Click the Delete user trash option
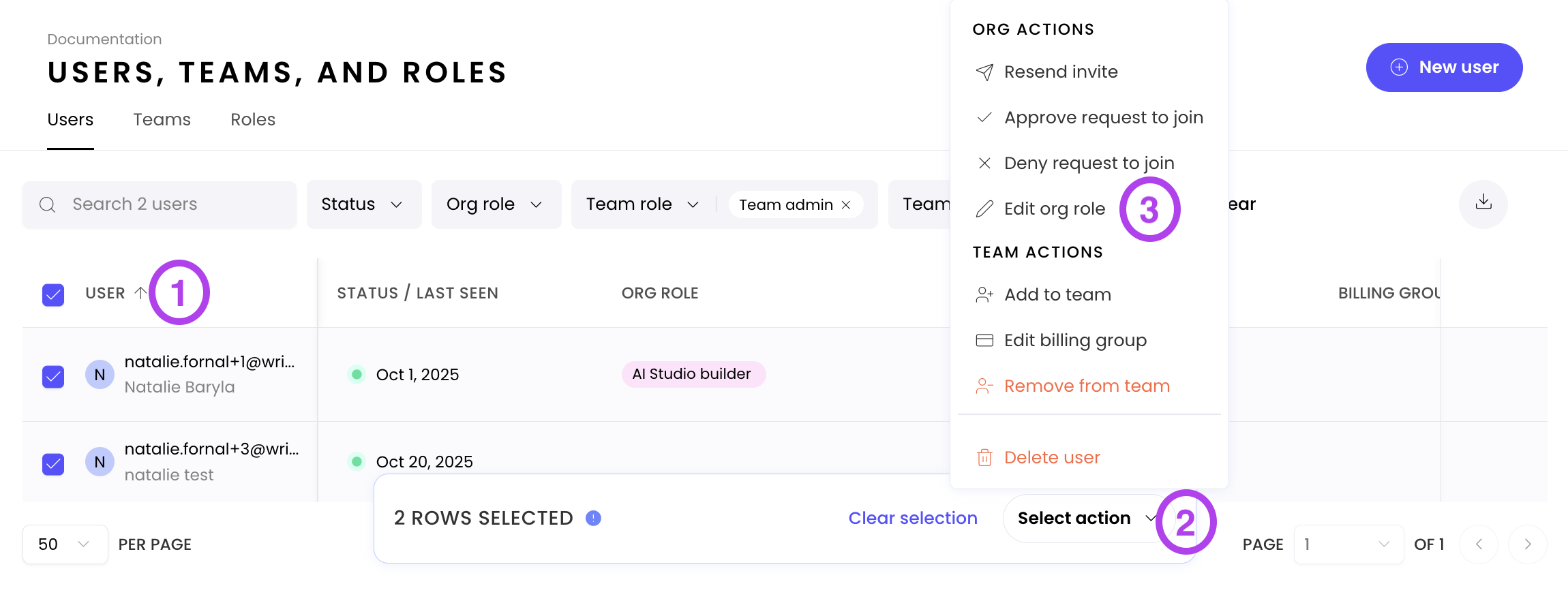Screen dimensions: 1568x601 [x=1051, y=458]
